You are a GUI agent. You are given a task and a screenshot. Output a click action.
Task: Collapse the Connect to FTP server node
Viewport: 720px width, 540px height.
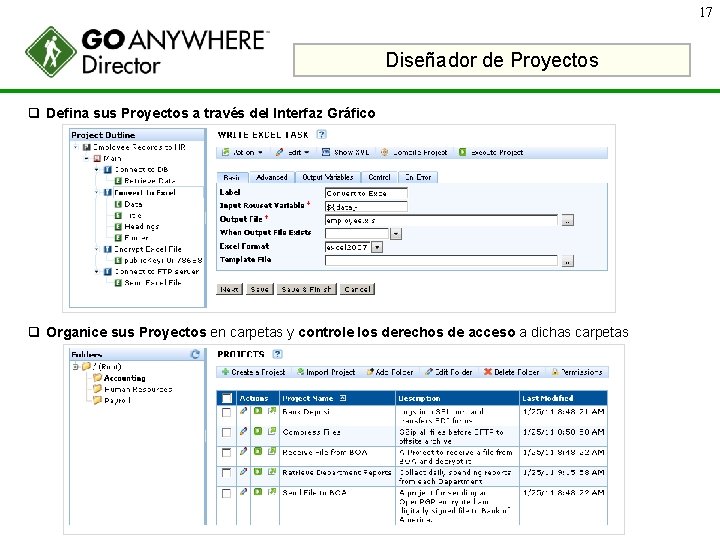pyautogui.click(x=96, y=272)
